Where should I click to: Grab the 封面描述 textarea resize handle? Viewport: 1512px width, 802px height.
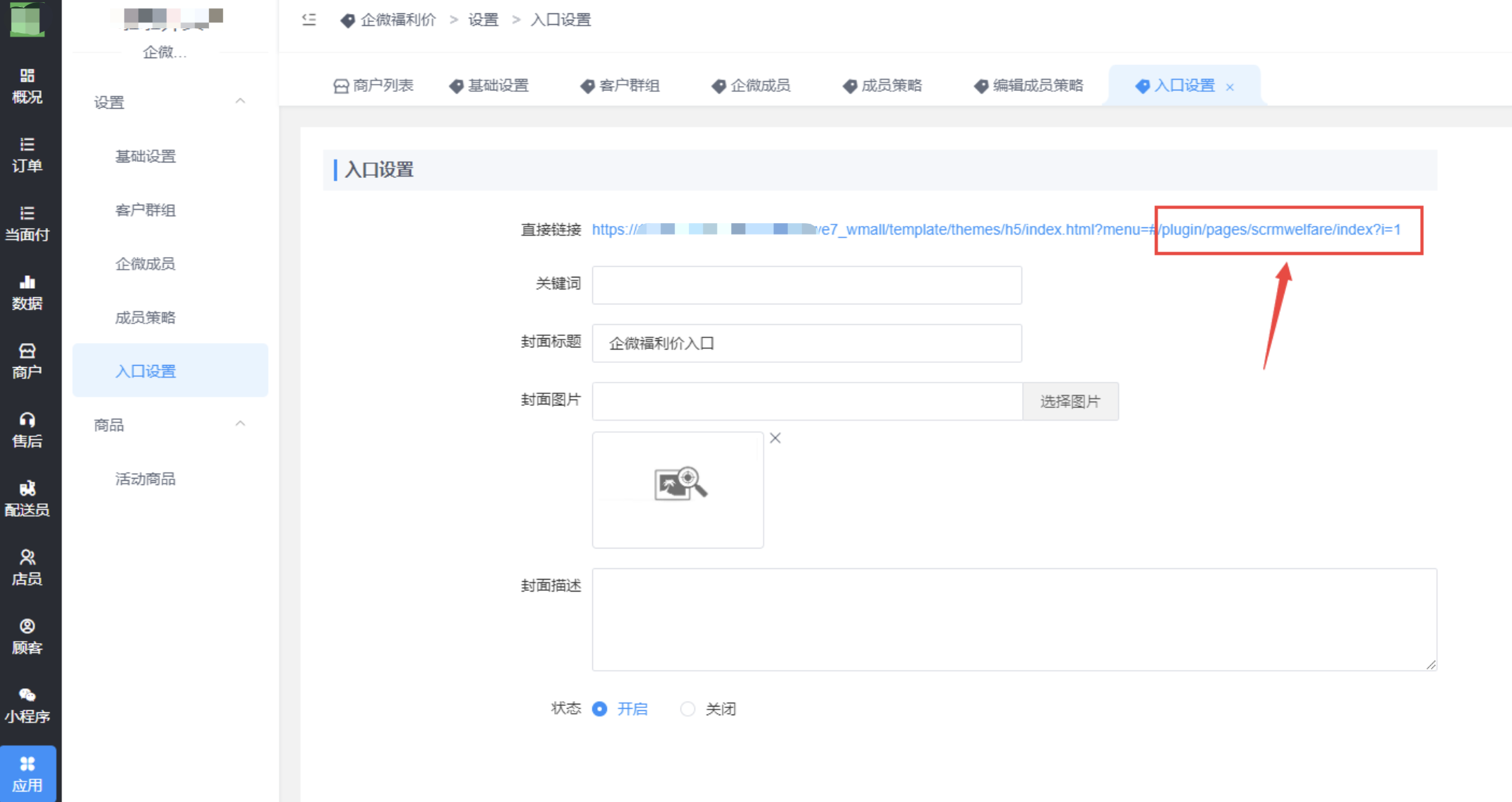click(x=1431, y=664)
